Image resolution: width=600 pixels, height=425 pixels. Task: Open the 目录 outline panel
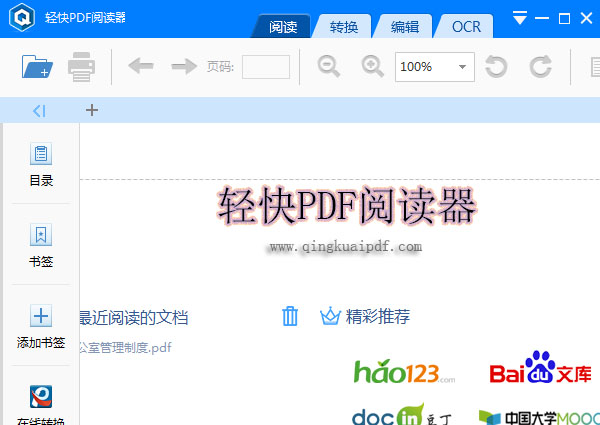(x=41, y=164)
